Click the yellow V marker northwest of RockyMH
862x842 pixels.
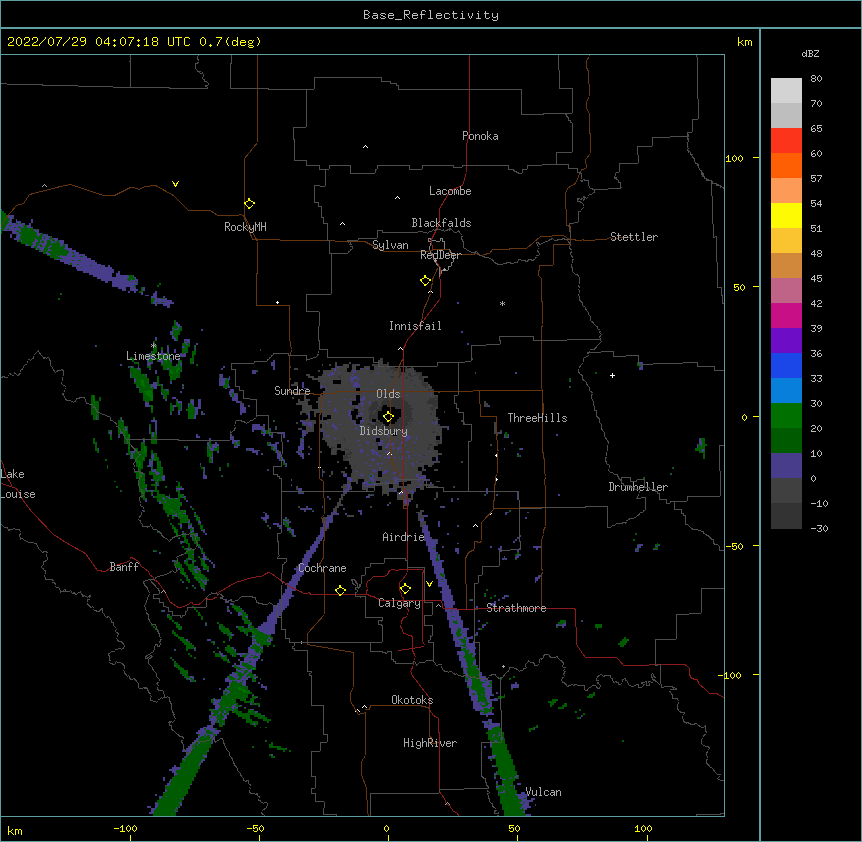175,184
